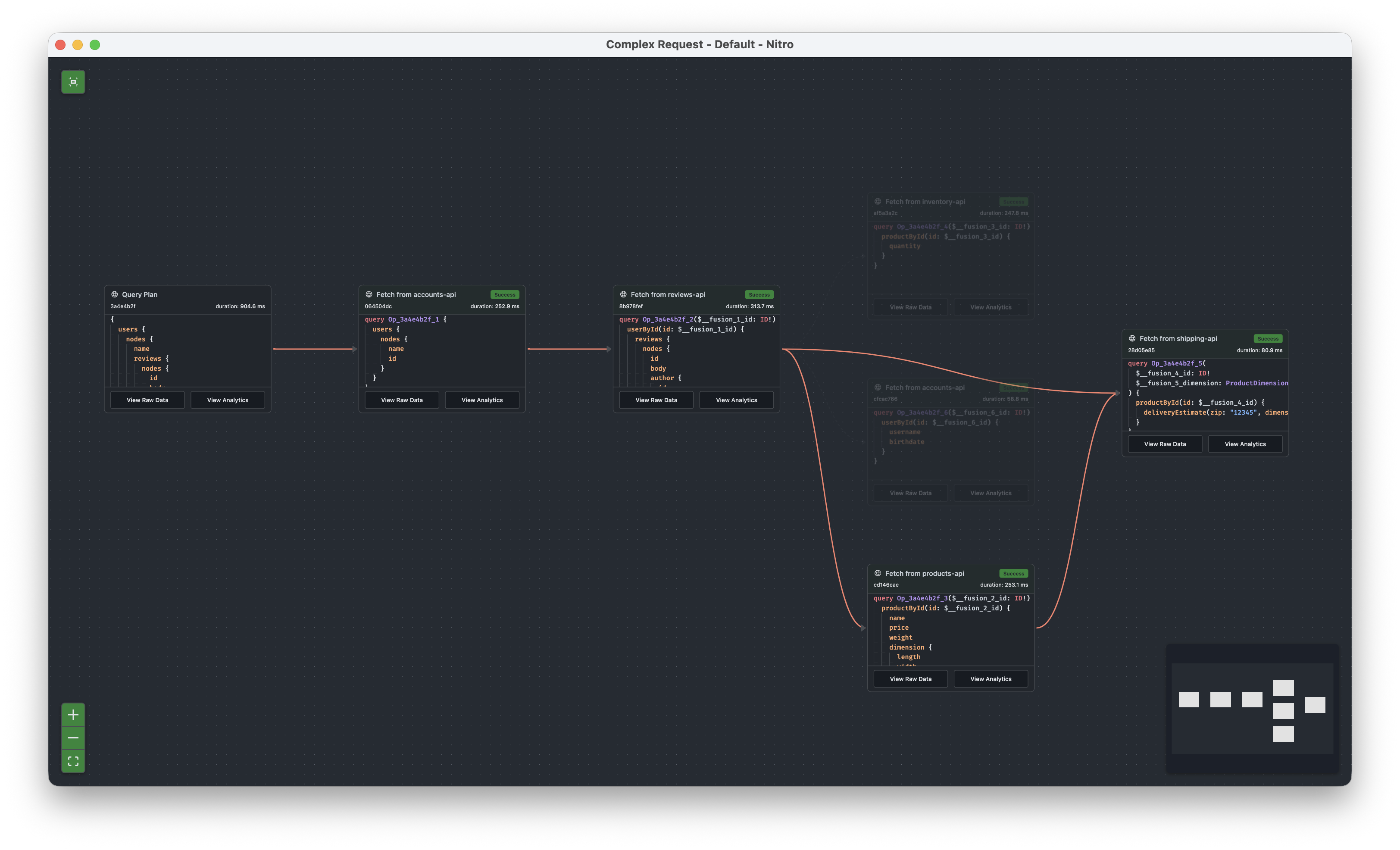Image resolution: width=1400 pixels, height=850 pixels.
Task: Click the userById query line in reviews-api
Action: [x=685, y=329]
